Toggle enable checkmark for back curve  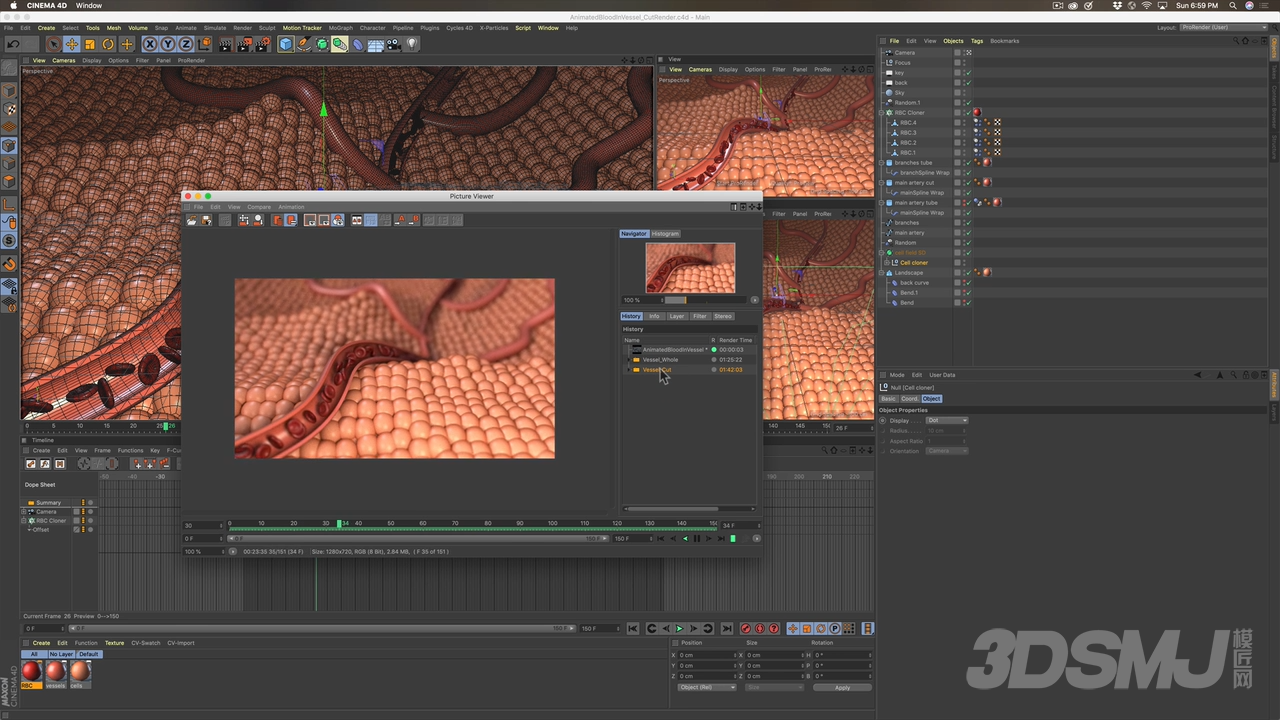coord(969,283)
